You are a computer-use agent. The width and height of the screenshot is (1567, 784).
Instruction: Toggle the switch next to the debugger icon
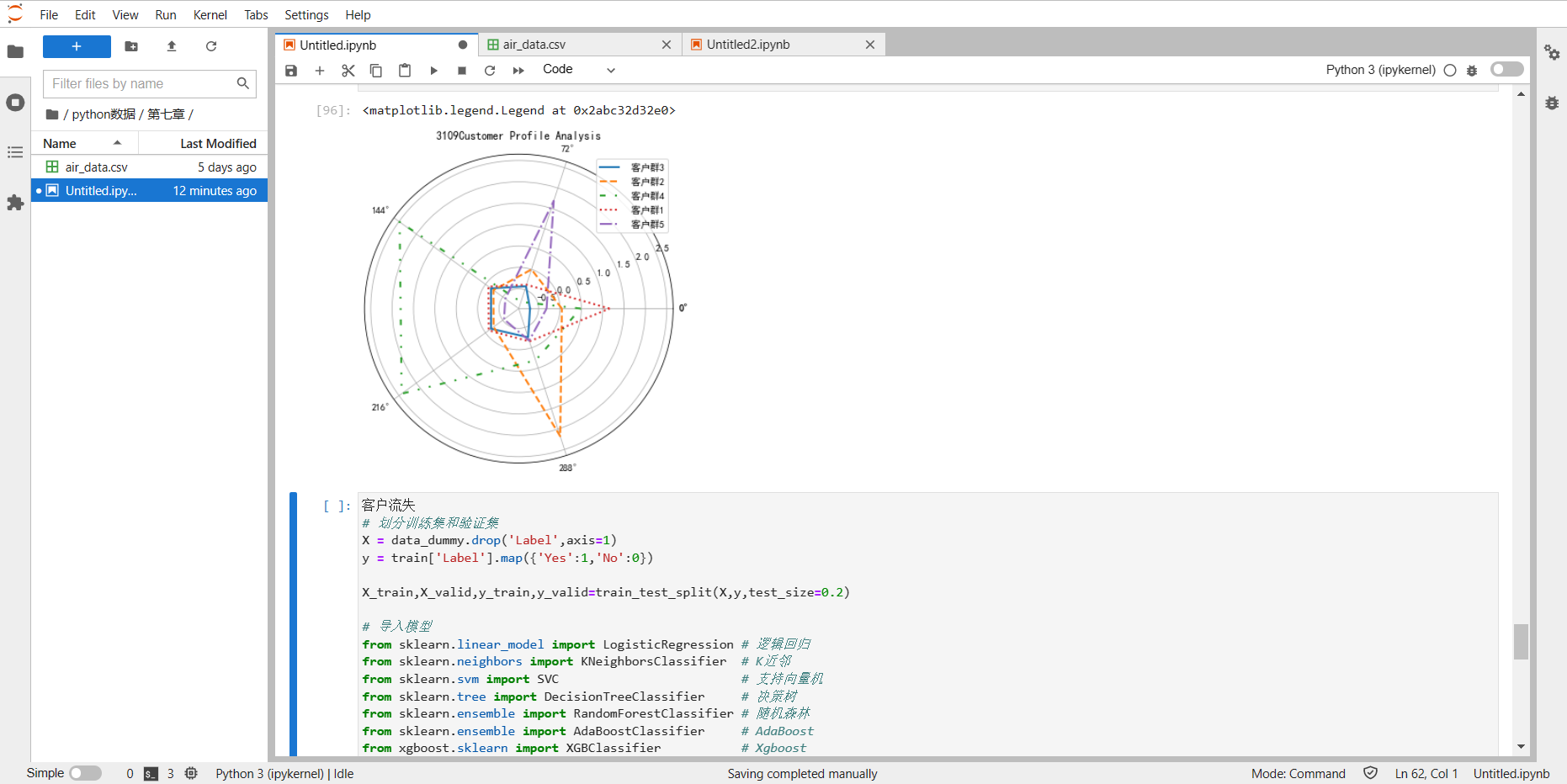coord(1506,70)
